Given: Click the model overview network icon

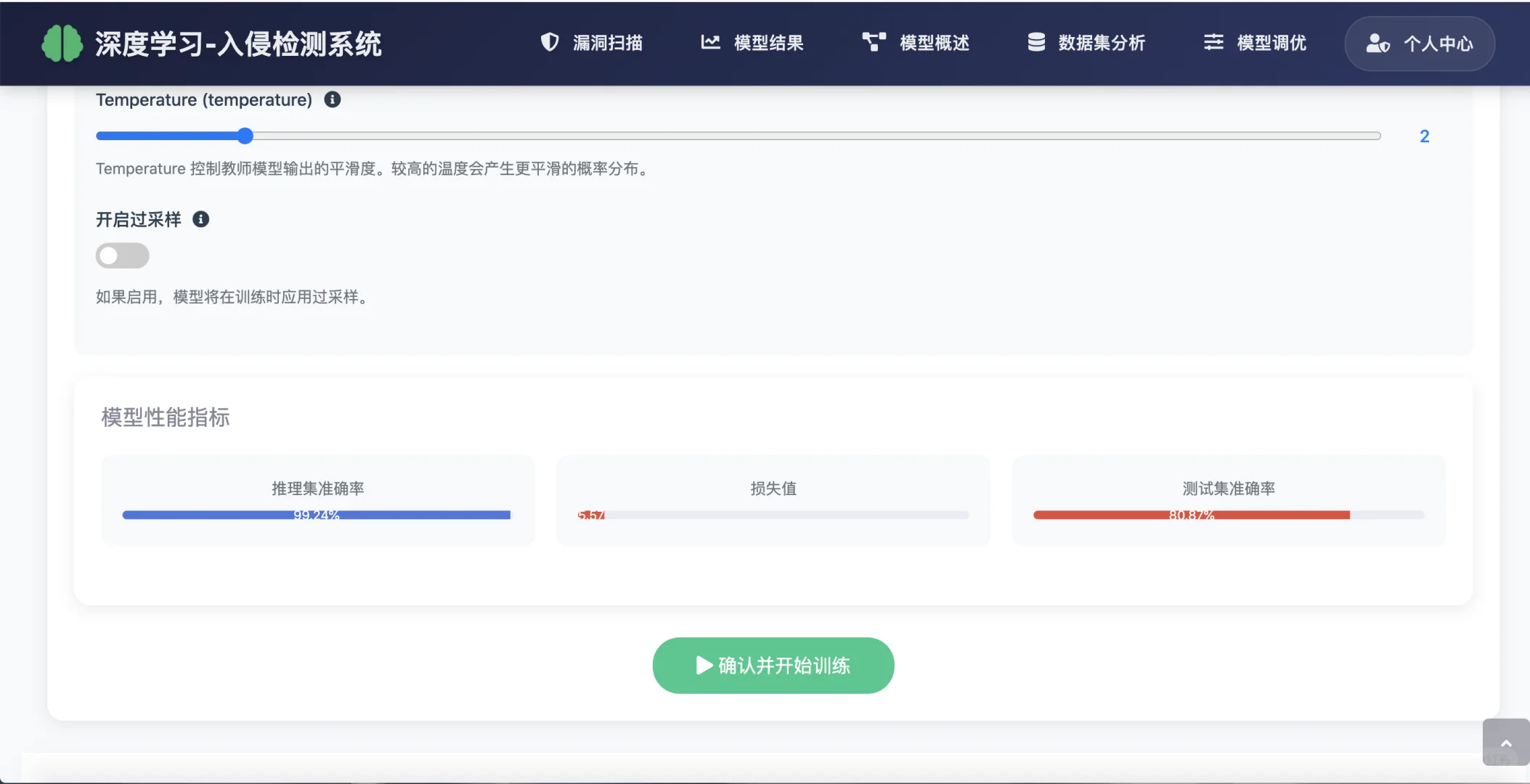Looking at the screenshot, I should click(x=874, y=43).
